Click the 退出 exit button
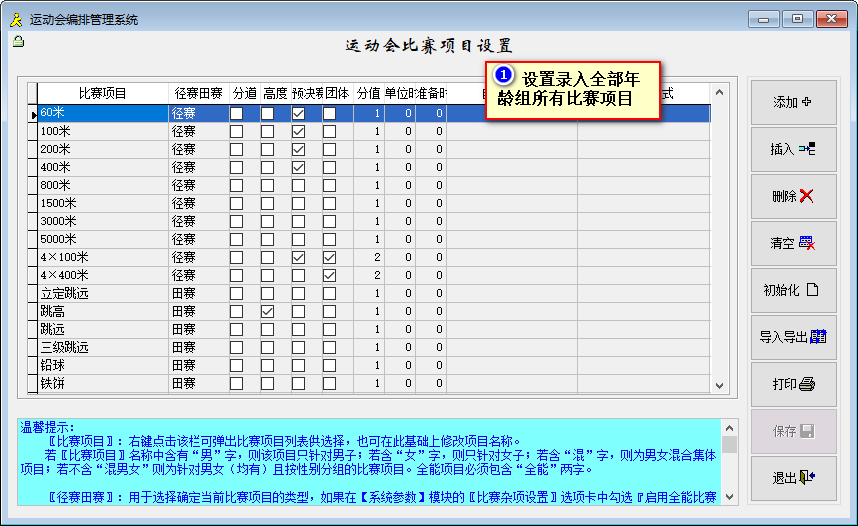Viewport: 858px width, 526px height. tap(791, 478)
